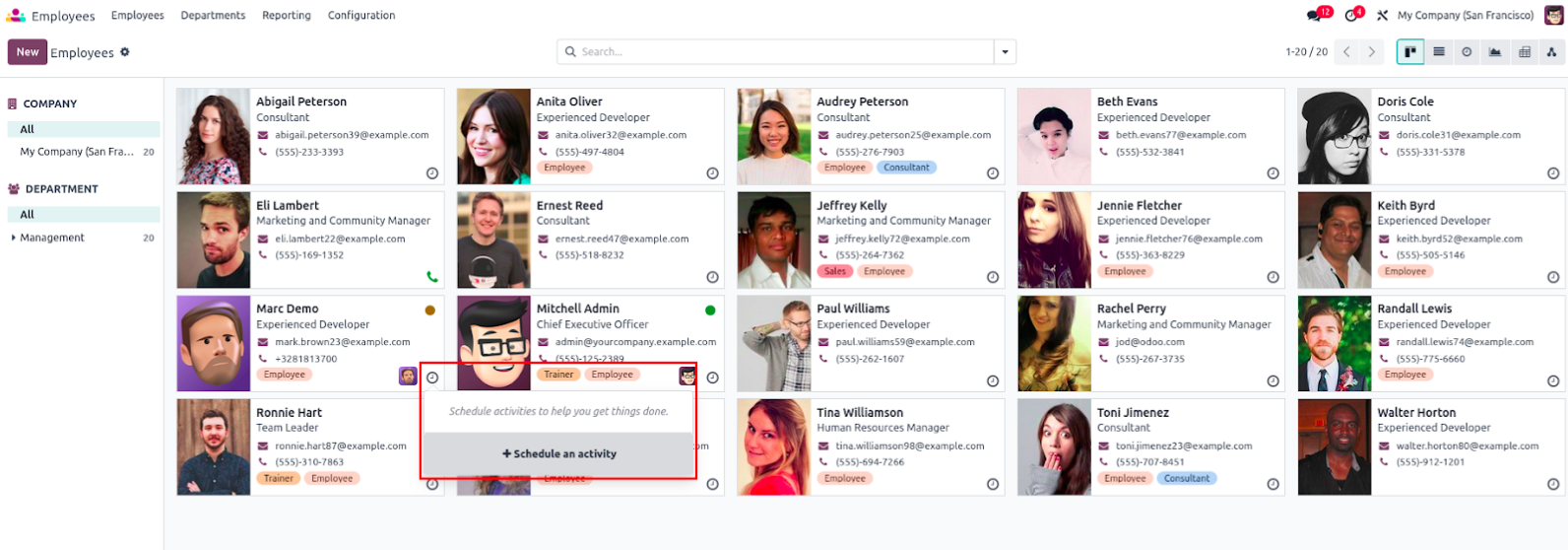Switch to the graph view
Viewport: 1568px width, 550px height.
1495,52
